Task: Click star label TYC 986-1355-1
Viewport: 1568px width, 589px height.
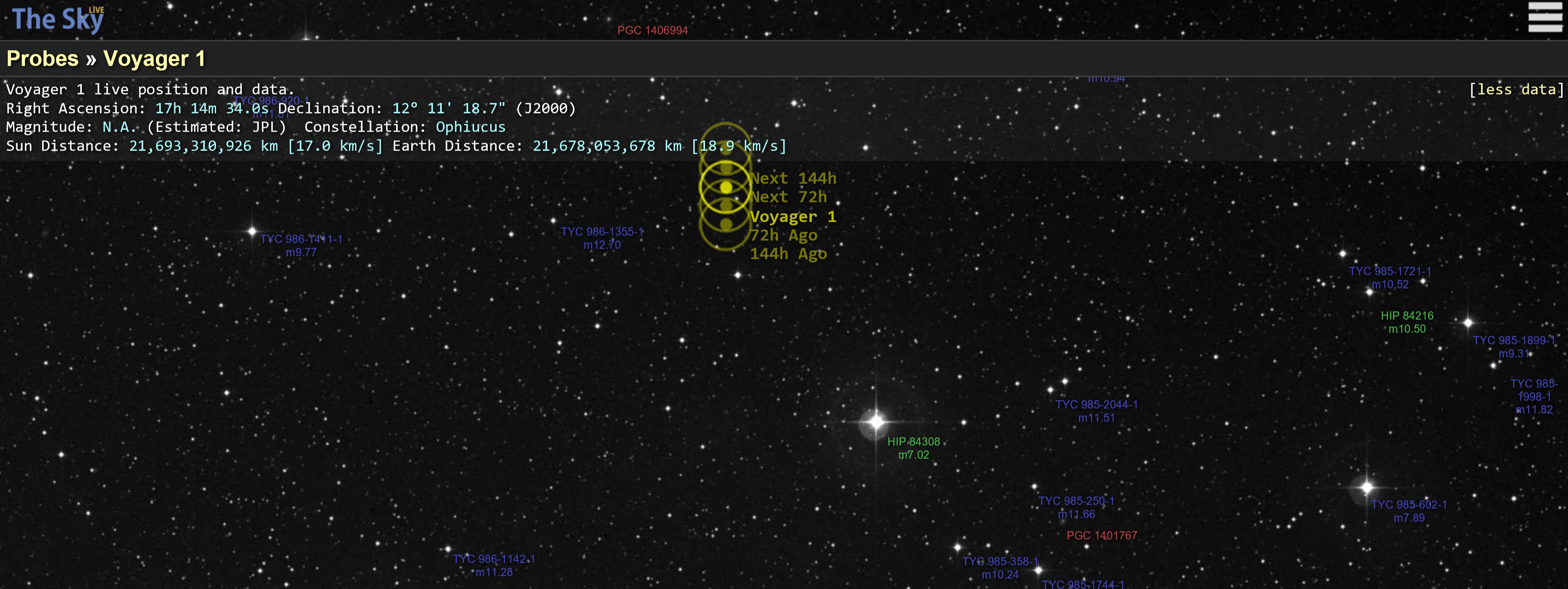Action: (x=602, y=232)
